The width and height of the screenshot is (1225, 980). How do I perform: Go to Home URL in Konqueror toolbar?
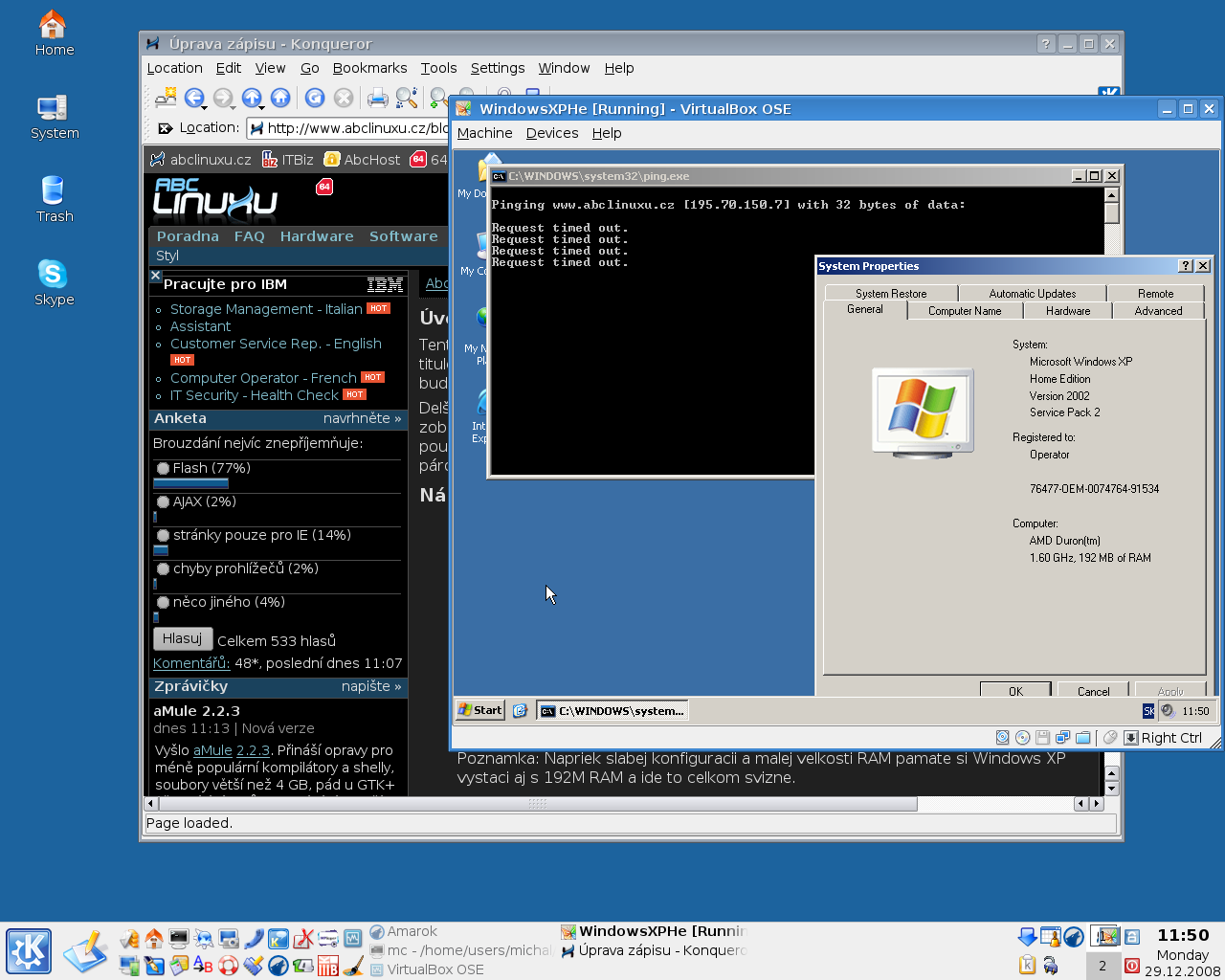click(280, 98)
